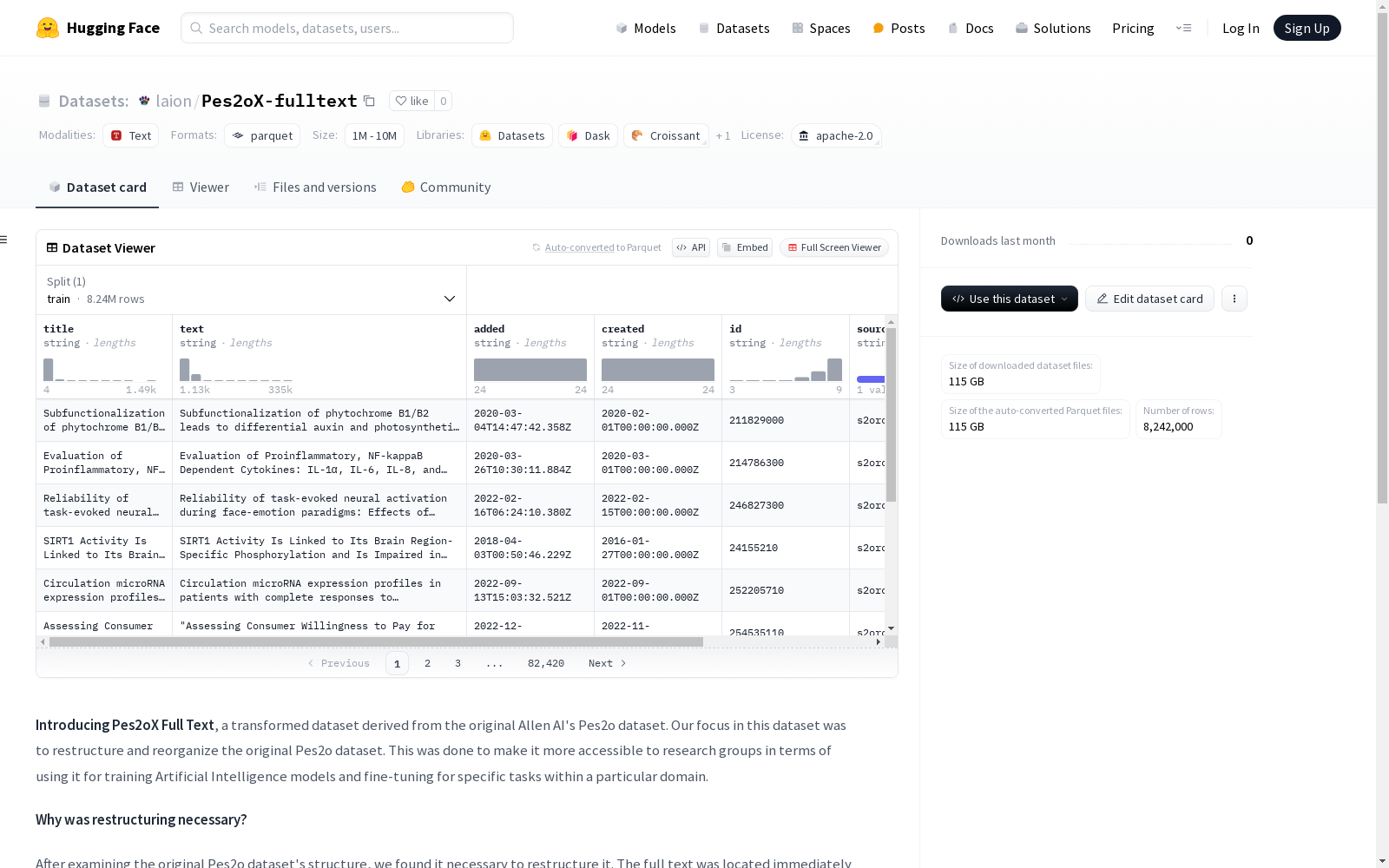
Task: Go to Spaces
Action: click(x=820, y=28)
